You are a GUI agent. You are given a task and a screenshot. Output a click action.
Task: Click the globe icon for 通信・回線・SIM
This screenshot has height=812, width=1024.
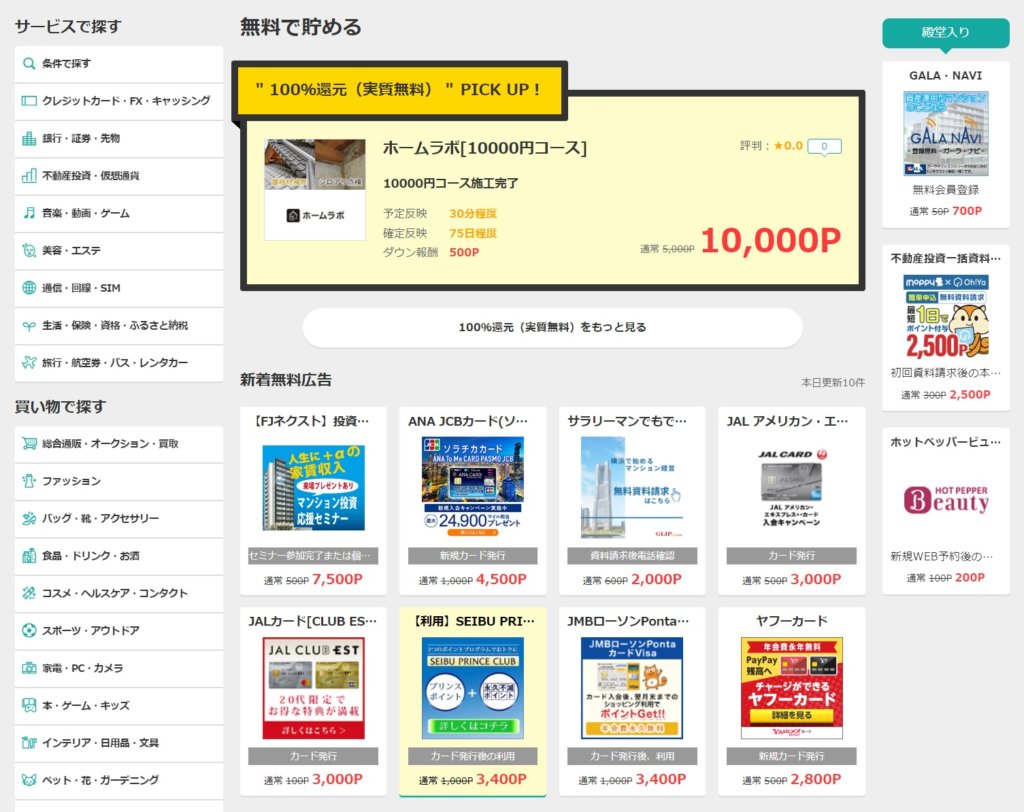pos(29,287)
